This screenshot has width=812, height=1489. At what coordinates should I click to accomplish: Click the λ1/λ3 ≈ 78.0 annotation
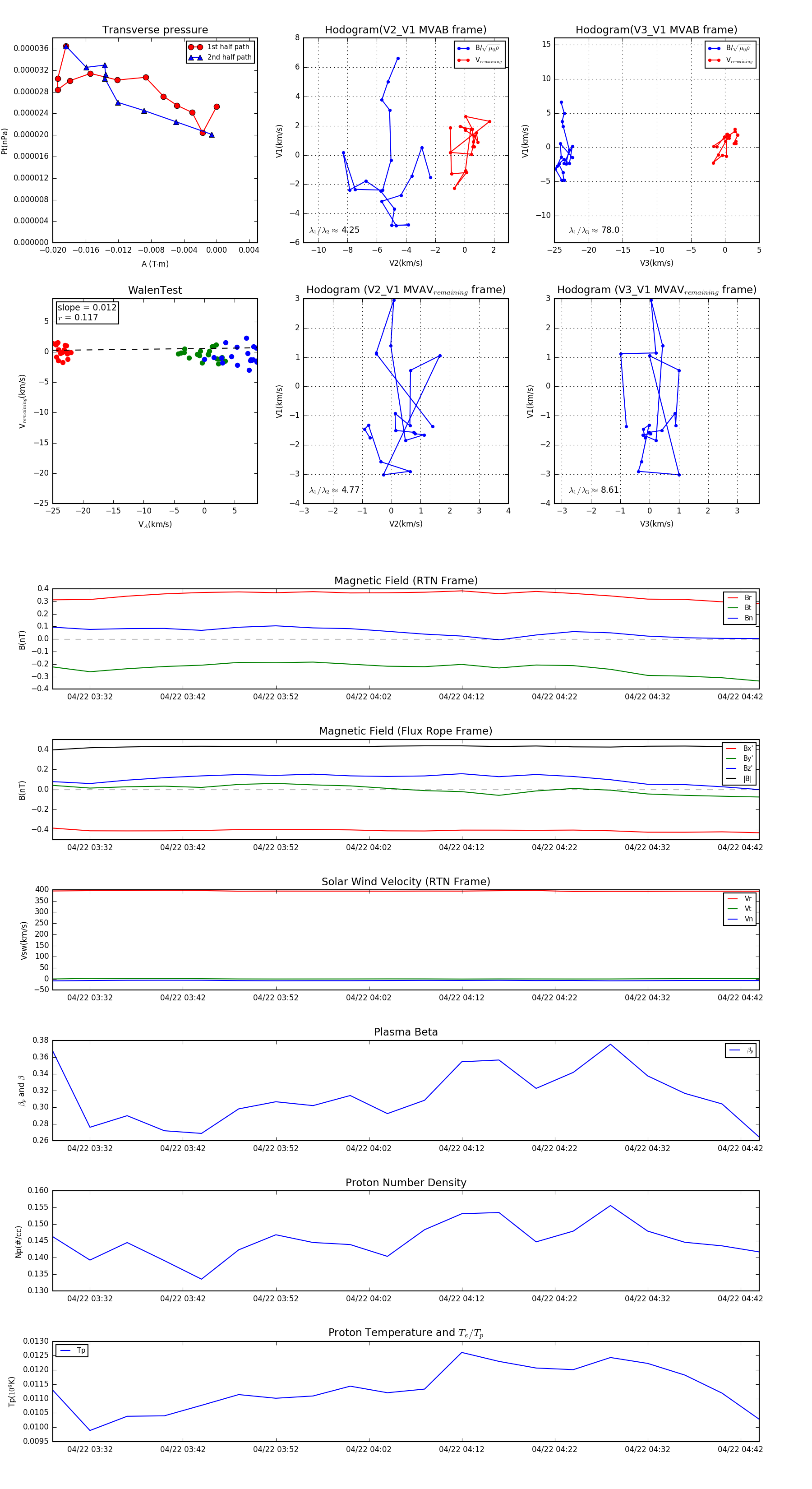594,230
